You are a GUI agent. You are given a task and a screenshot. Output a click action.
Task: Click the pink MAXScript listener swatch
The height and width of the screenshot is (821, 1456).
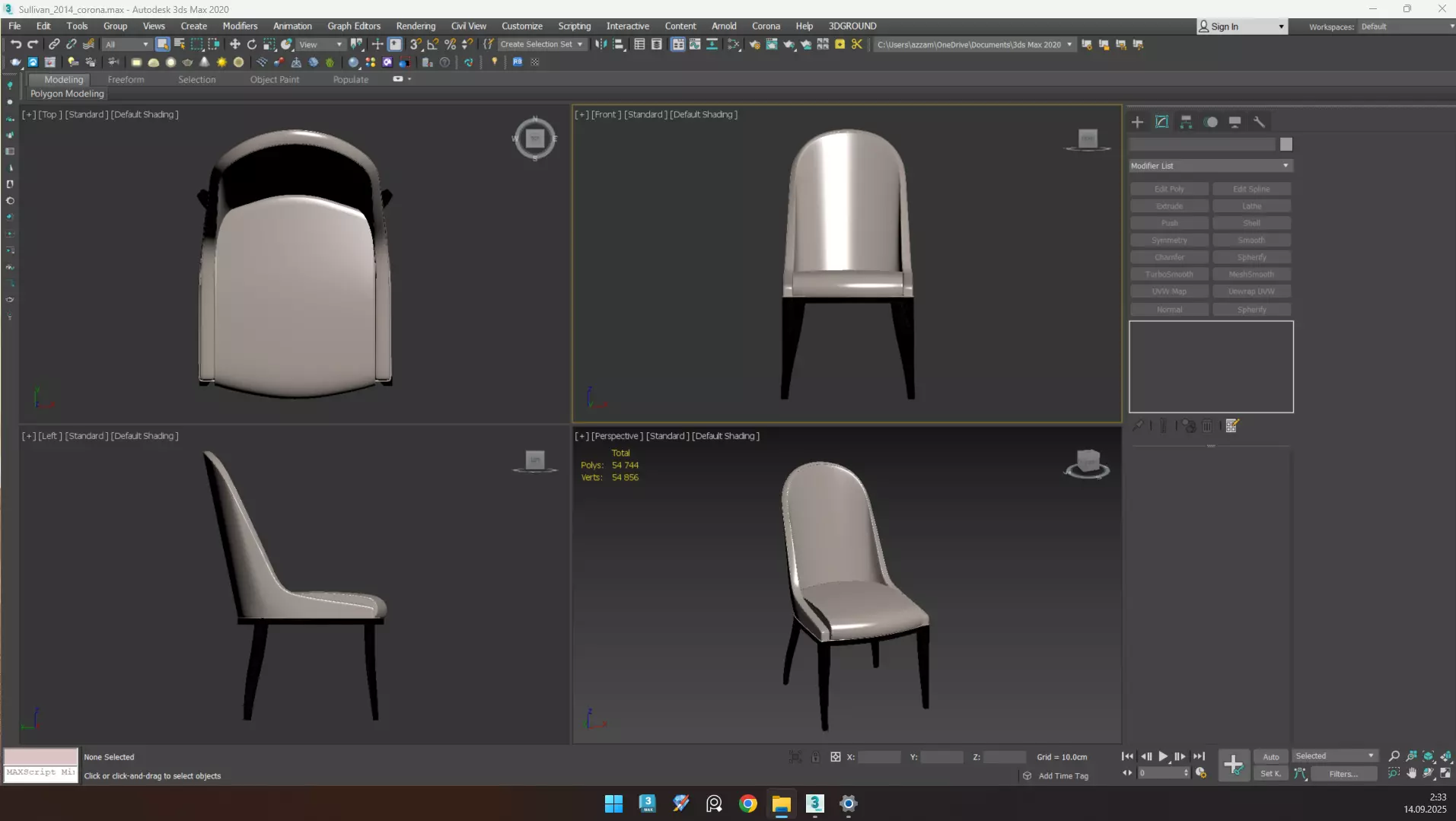[41, 756]
